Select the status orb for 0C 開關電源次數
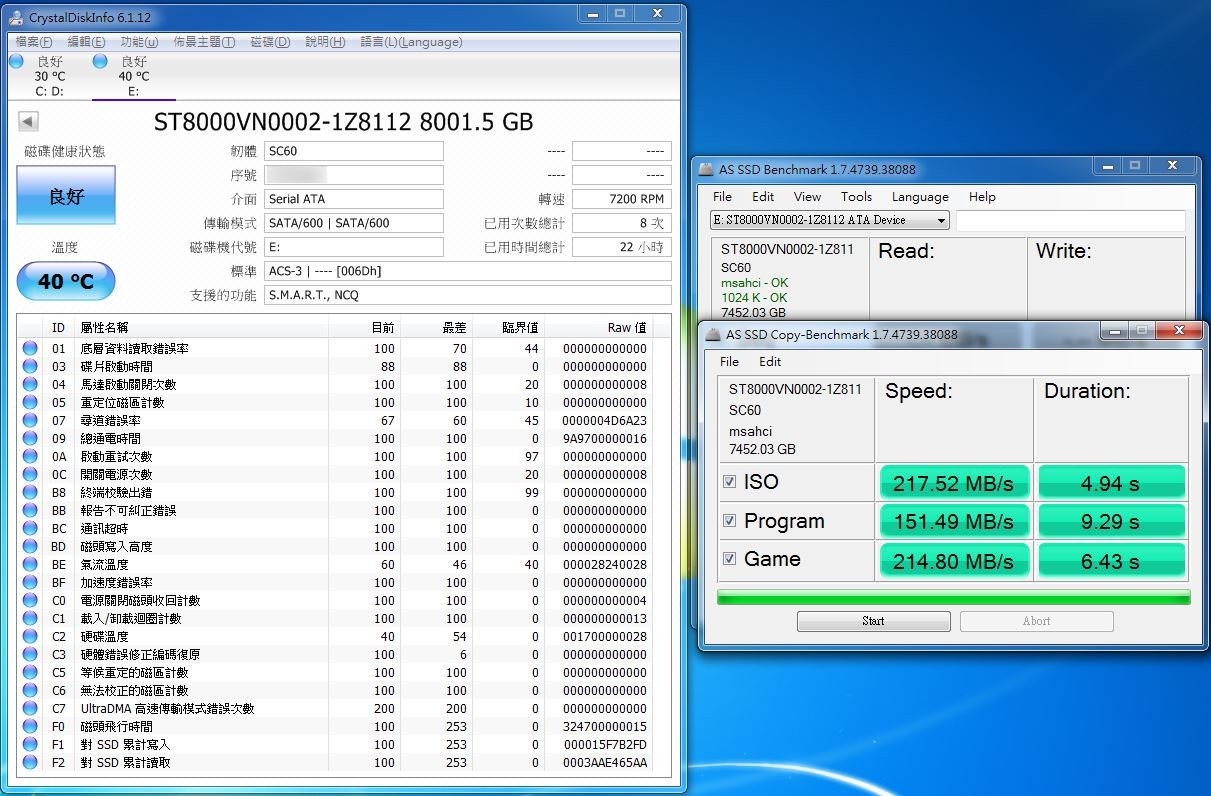The width and height of the screenshot is (1211, 796). (30, 474)
